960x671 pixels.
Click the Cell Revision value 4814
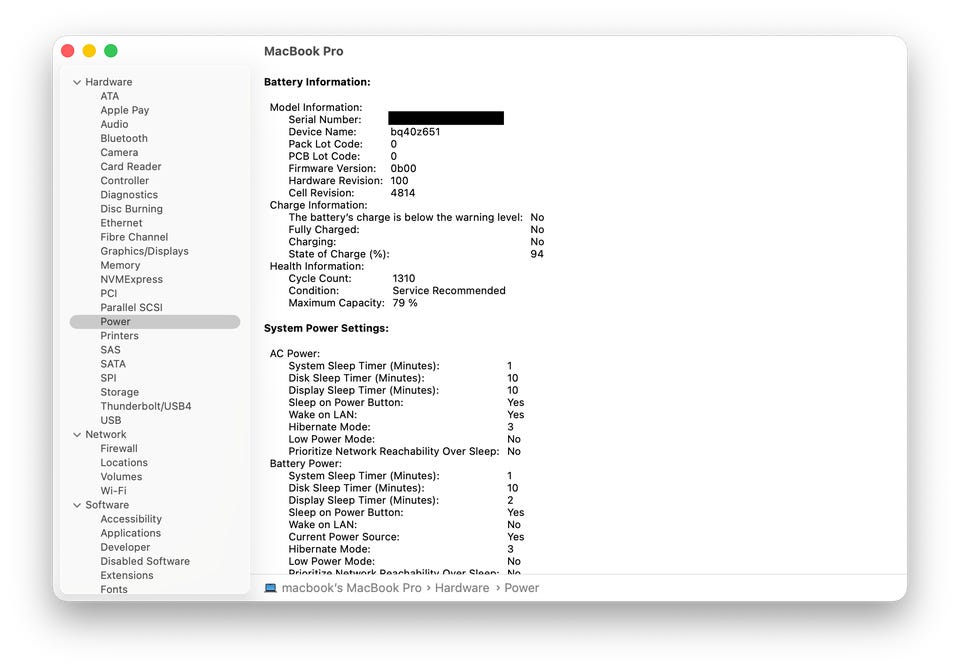coord(403,193)
